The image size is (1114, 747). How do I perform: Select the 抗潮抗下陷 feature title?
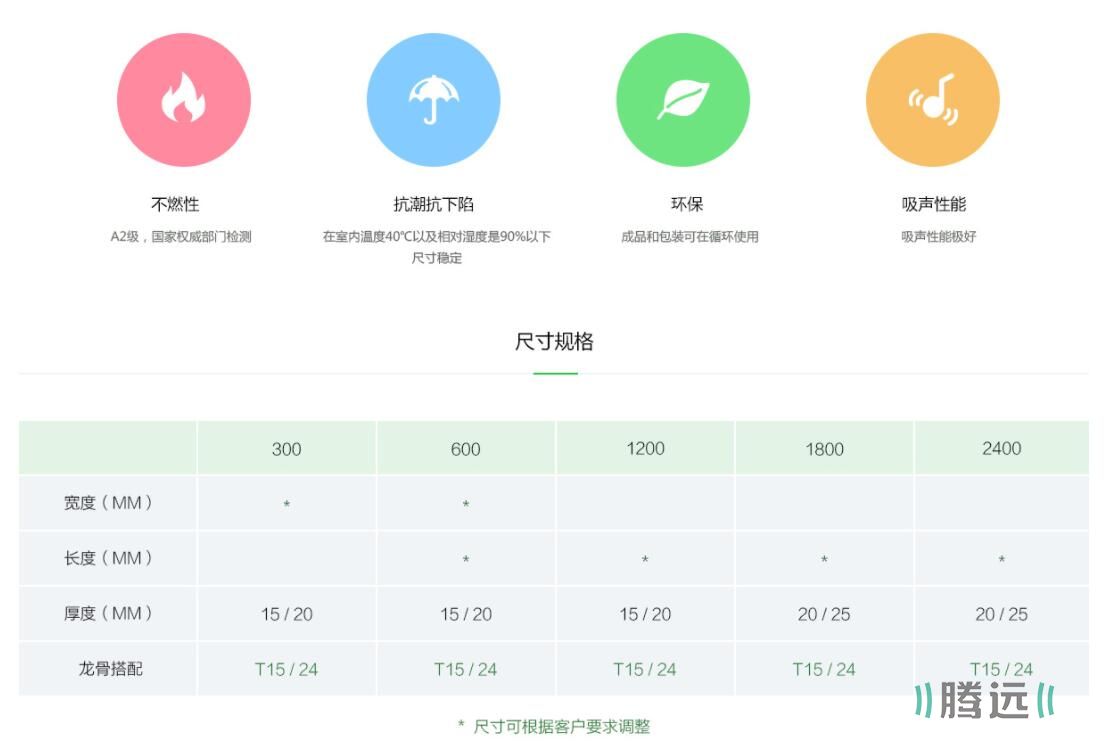pyautogui.click(x=434, y=204)
